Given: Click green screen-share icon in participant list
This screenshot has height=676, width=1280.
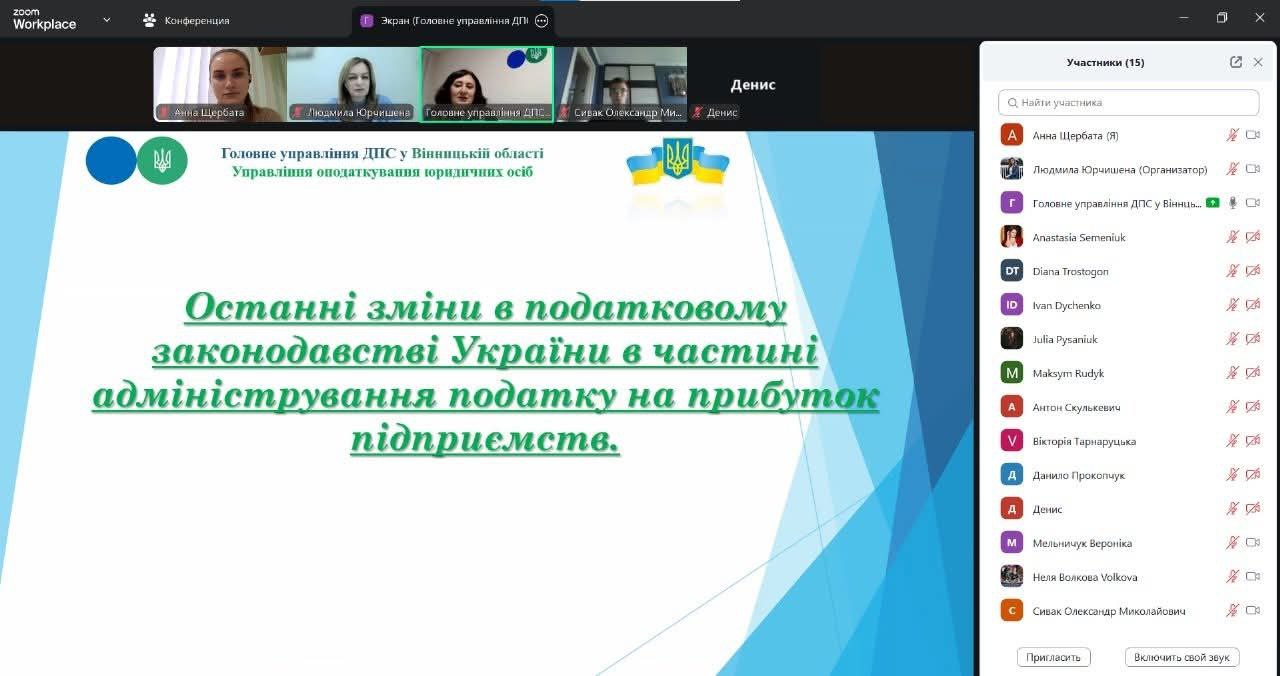Looking at the screenshot, I should [x=1212, y=203].
